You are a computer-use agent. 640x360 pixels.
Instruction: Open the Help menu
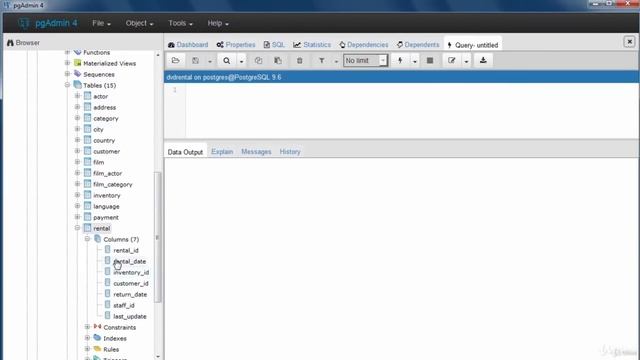pyautogui.click(x=218, y=23)
